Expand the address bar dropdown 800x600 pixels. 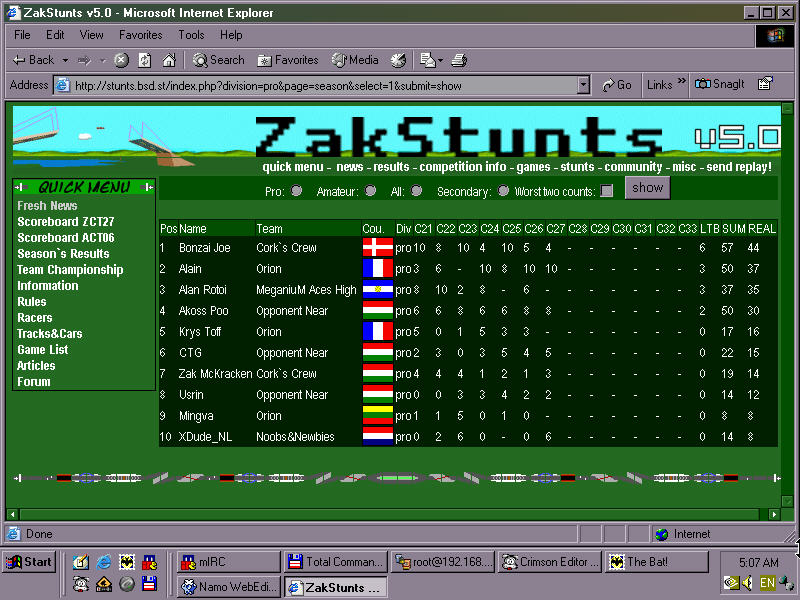[584, 85]
